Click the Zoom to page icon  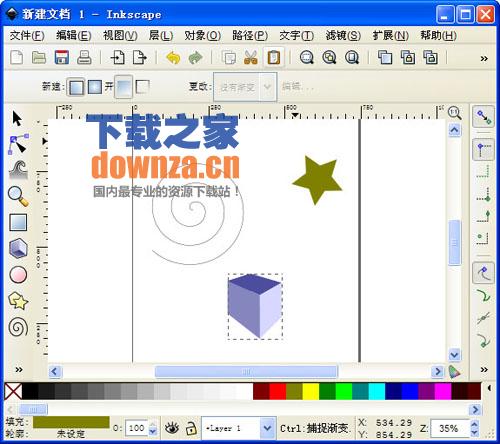[x=352, y=58]
